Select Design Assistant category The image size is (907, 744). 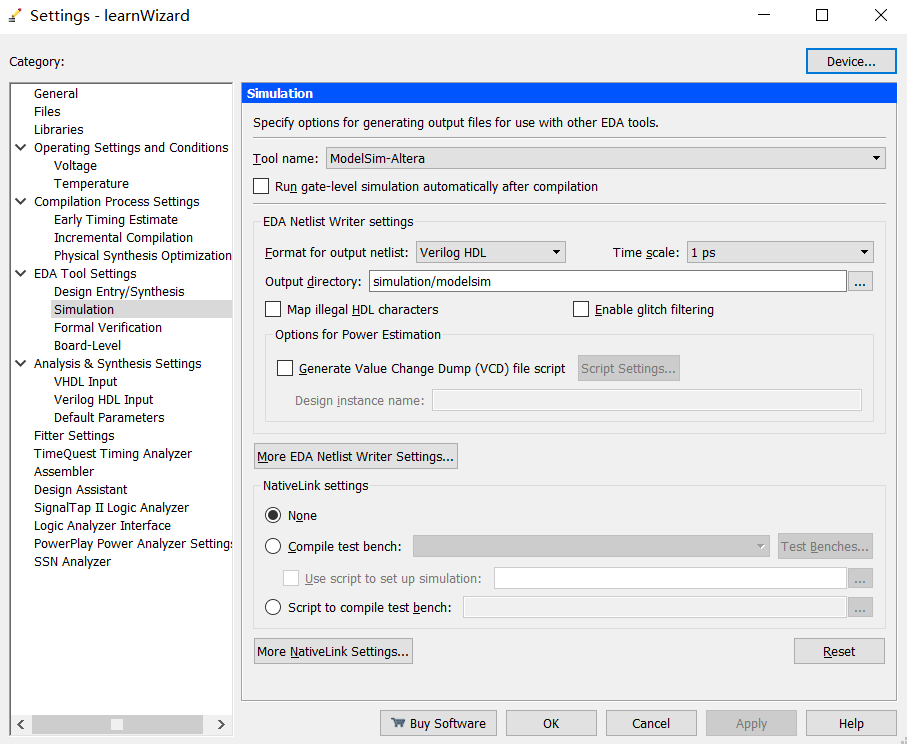pos(80,489)
